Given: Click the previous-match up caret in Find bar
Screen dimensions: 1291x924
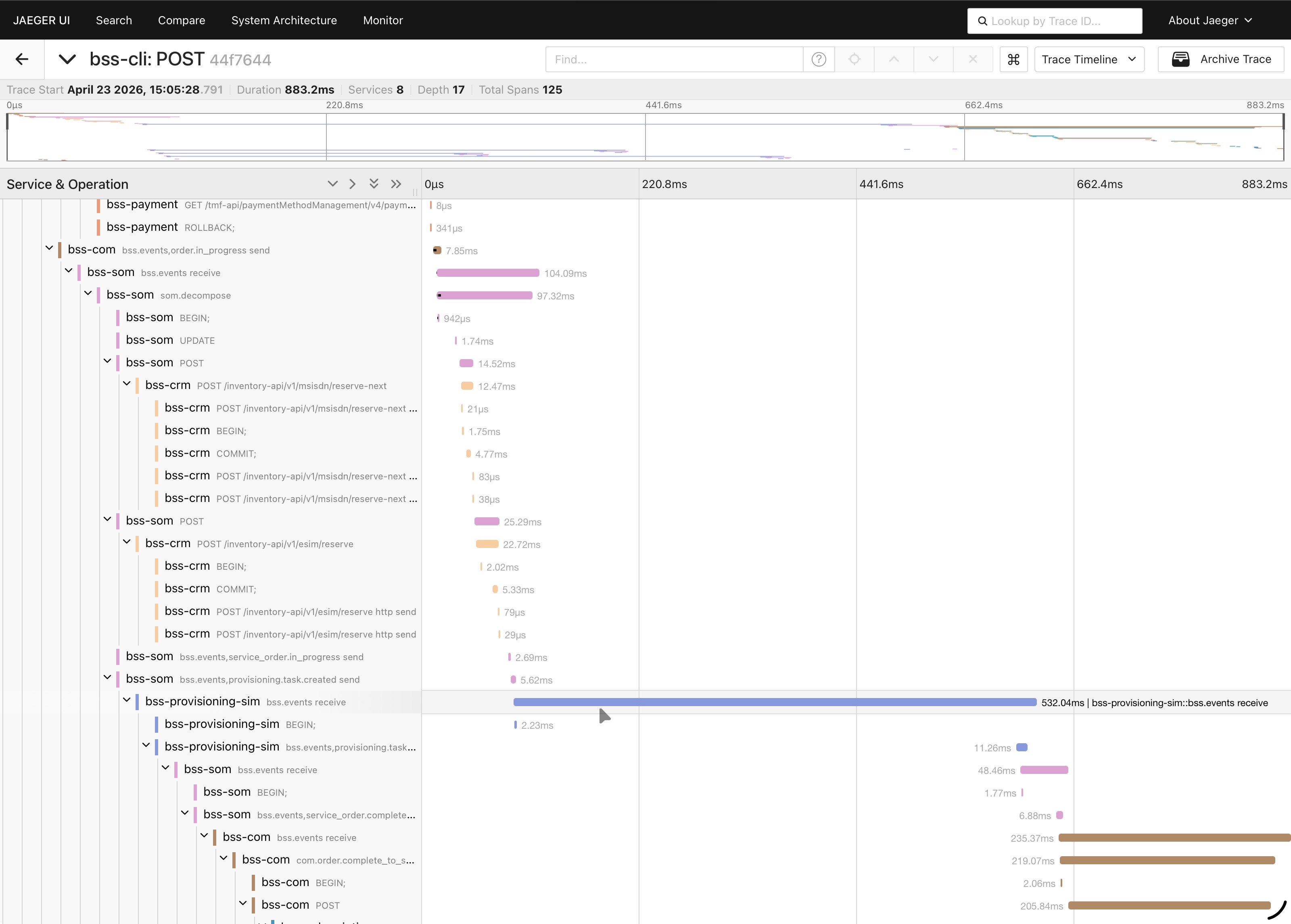Looking at the screenshot, I should pos(894,59).
